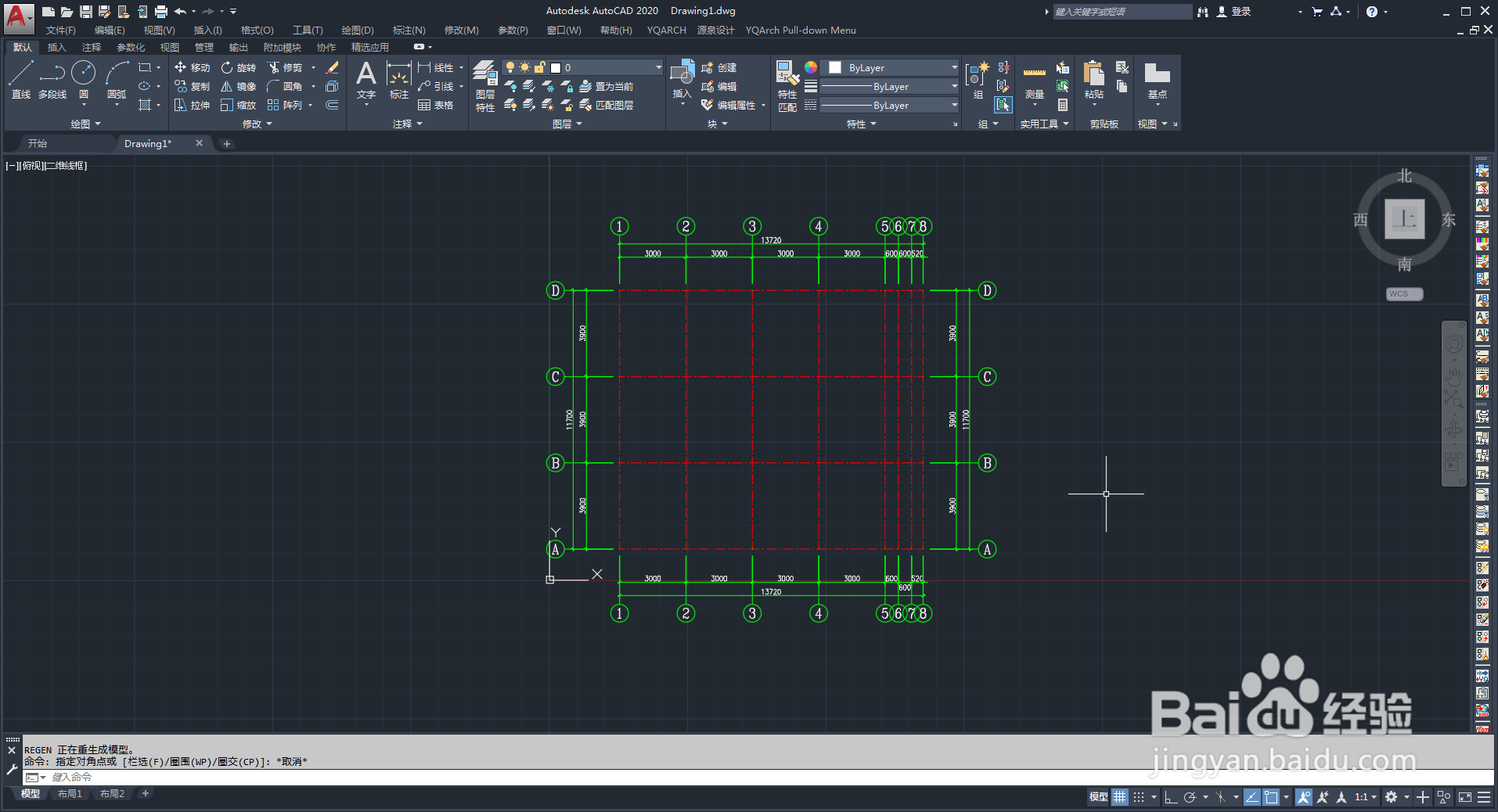Click the Erase tool icon
The height and width of the screenshot is (812, 1498).
(332, 67)
